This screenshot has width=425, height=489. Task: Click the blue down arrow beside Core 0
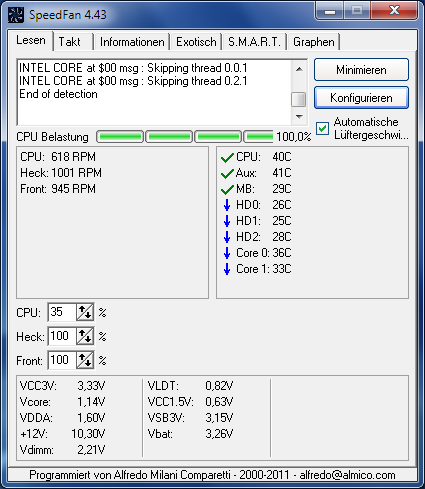point(227,253)
